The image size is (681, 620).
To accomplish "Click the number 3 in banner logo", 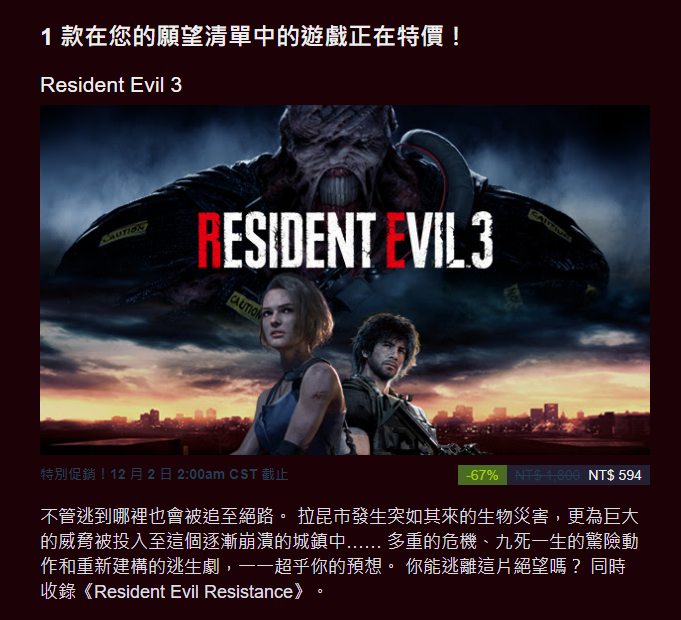I will [x=481, y=240].
